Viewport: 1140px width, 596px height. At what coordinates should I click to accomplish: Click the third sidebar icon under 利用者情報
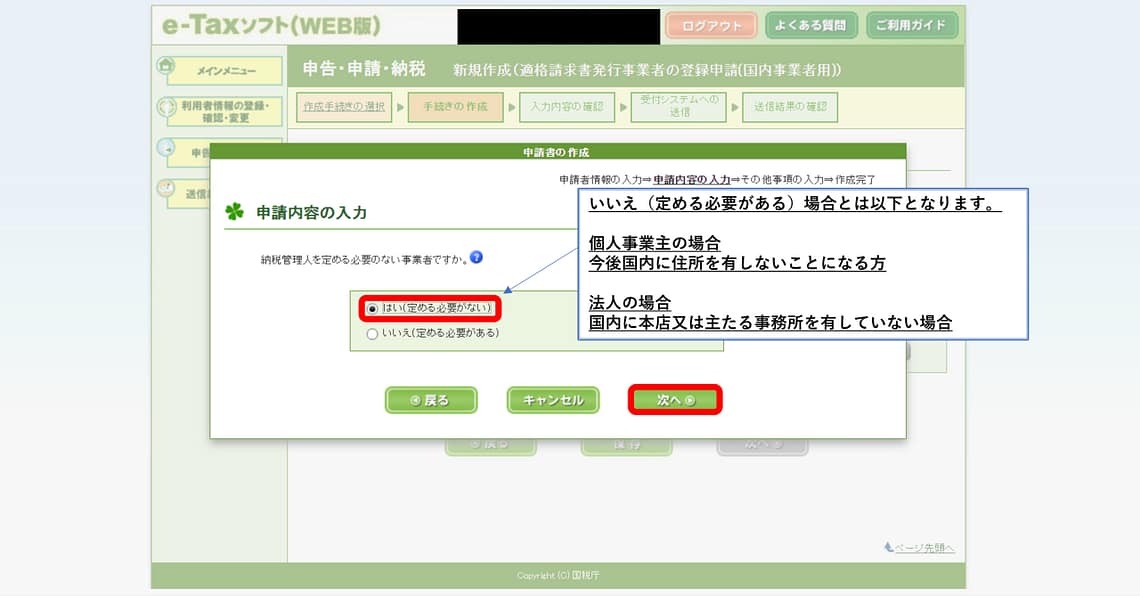pyautogui.click(x=166, y=147)
